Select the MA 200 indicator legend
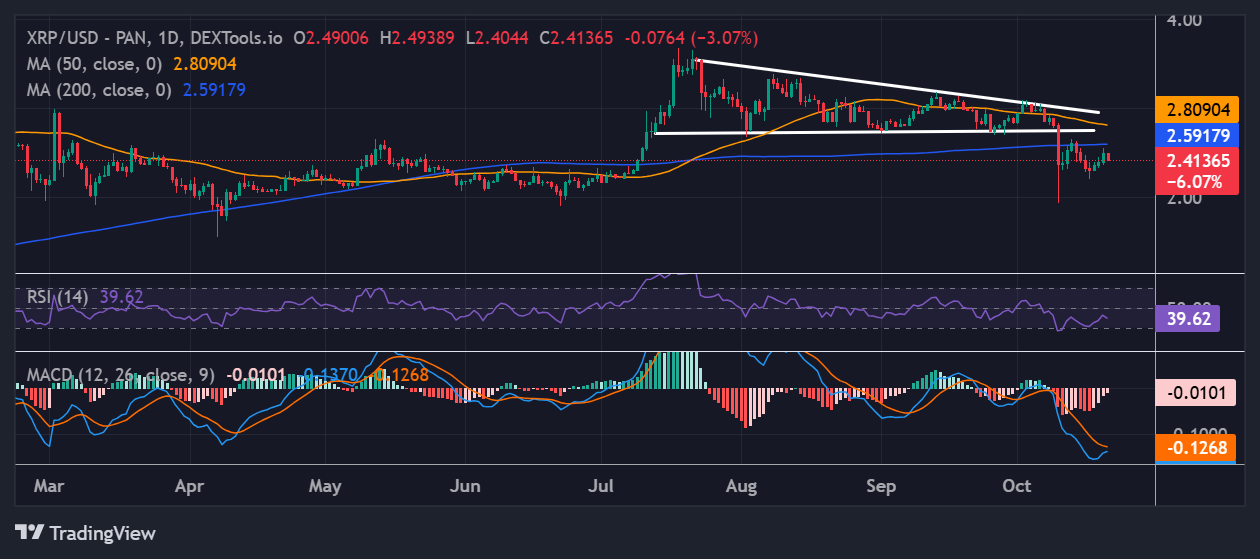 click(x=99, y=89)
